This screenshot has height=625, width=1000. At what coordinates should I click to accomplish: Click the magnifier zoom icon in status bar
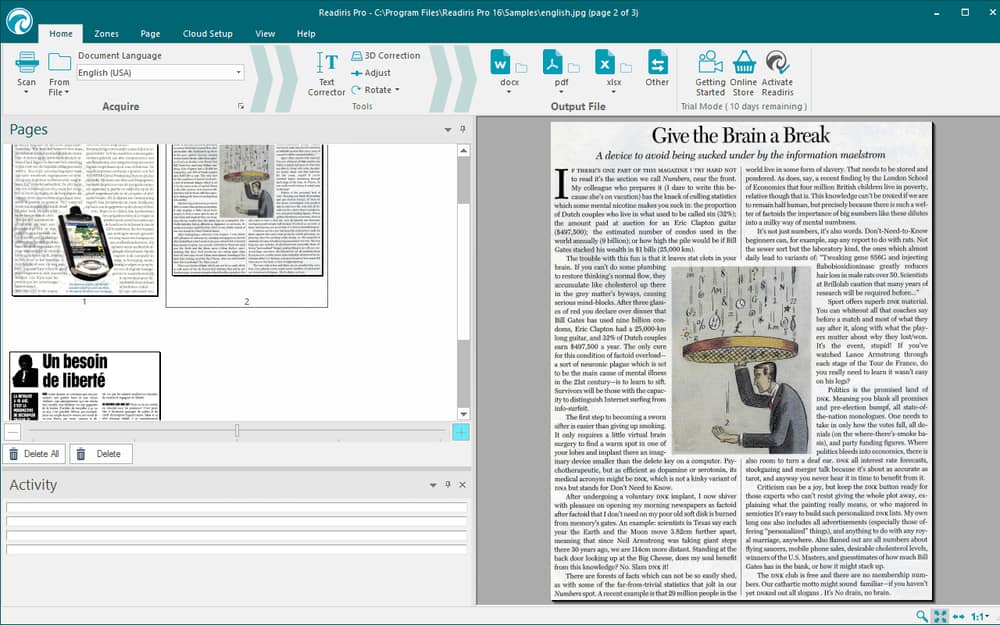point(922,616)
